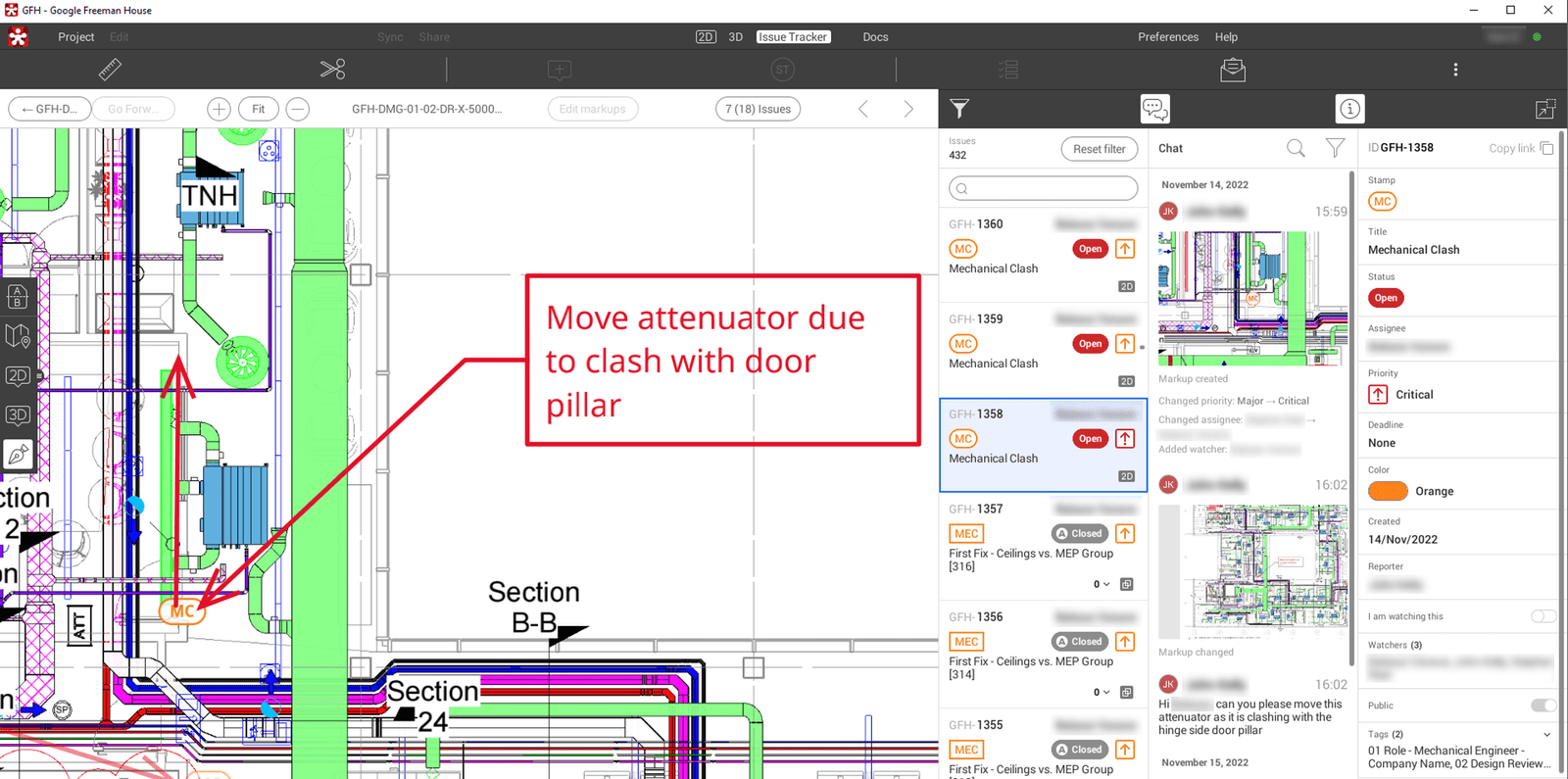Image resolution: width=1568 pixels, height=779 pixels.
Task: Click the Reset filter button
Action: pyautogui.click(x=1099, y=149)
